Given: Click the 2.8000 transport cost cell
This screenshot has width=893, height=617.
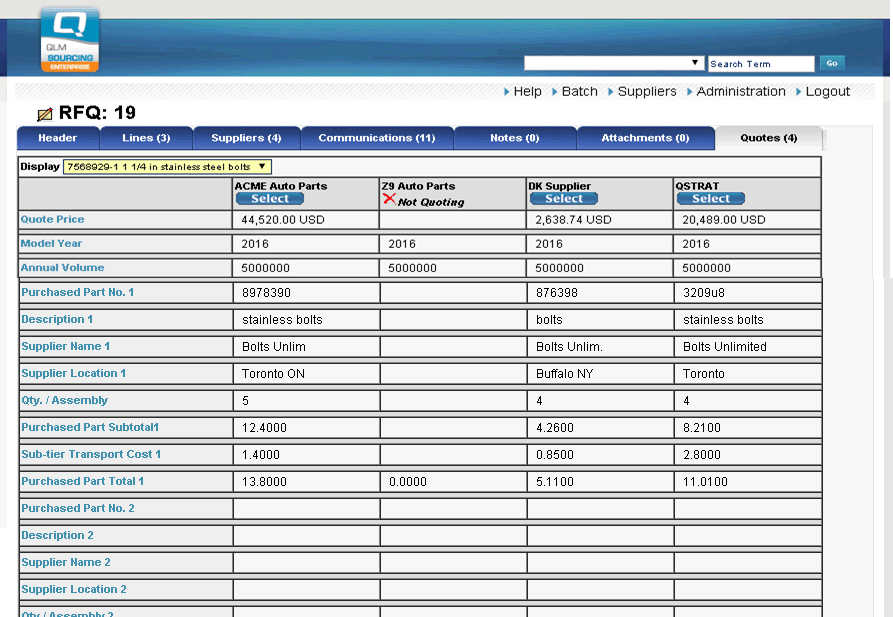Looking at the screenshot, I should click(702, 455).
